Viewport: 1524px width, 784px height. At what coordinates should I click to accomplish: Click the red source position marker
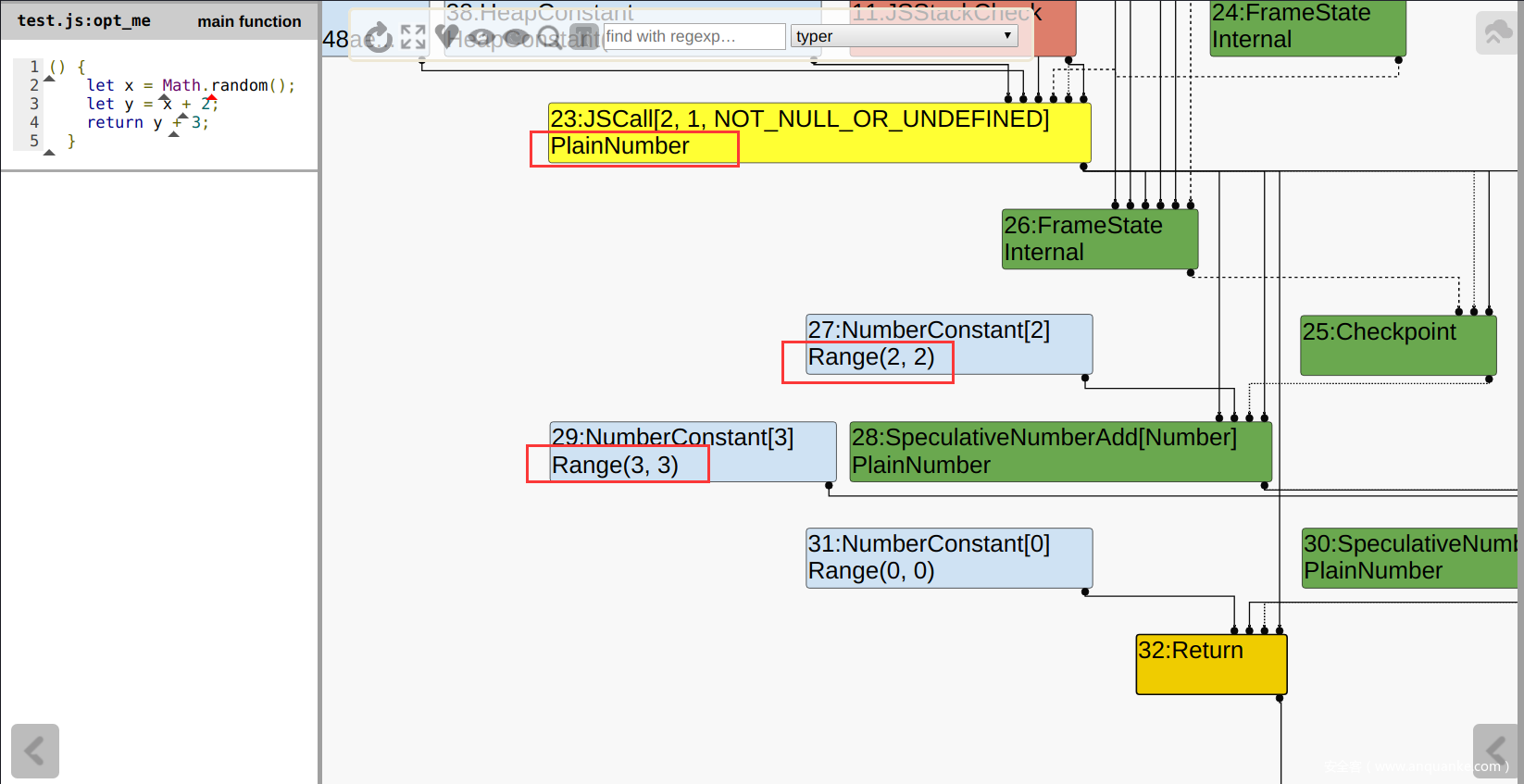pos(212,97)
